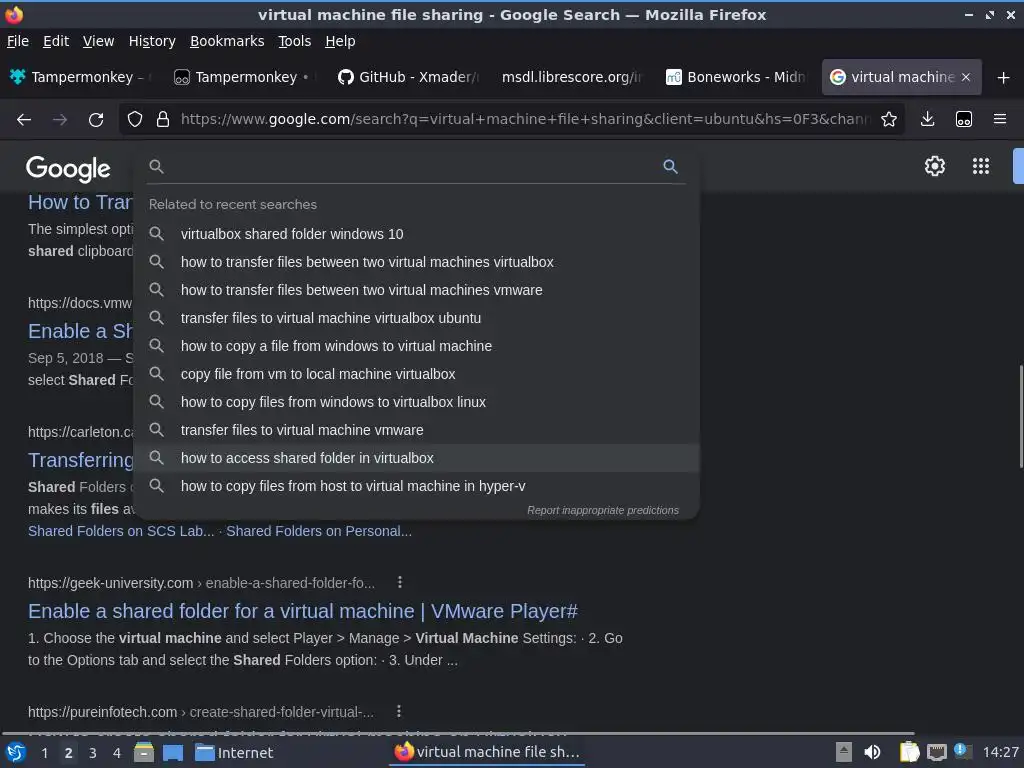
Task: Switch to workspace 4 in taskbar
Action: tap(117, 753)
